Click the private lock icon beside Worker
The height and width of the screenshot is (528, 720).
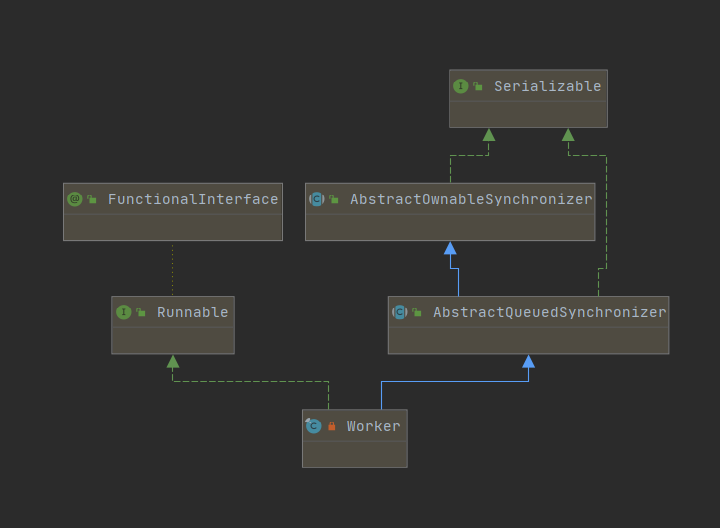pos(332,426)
